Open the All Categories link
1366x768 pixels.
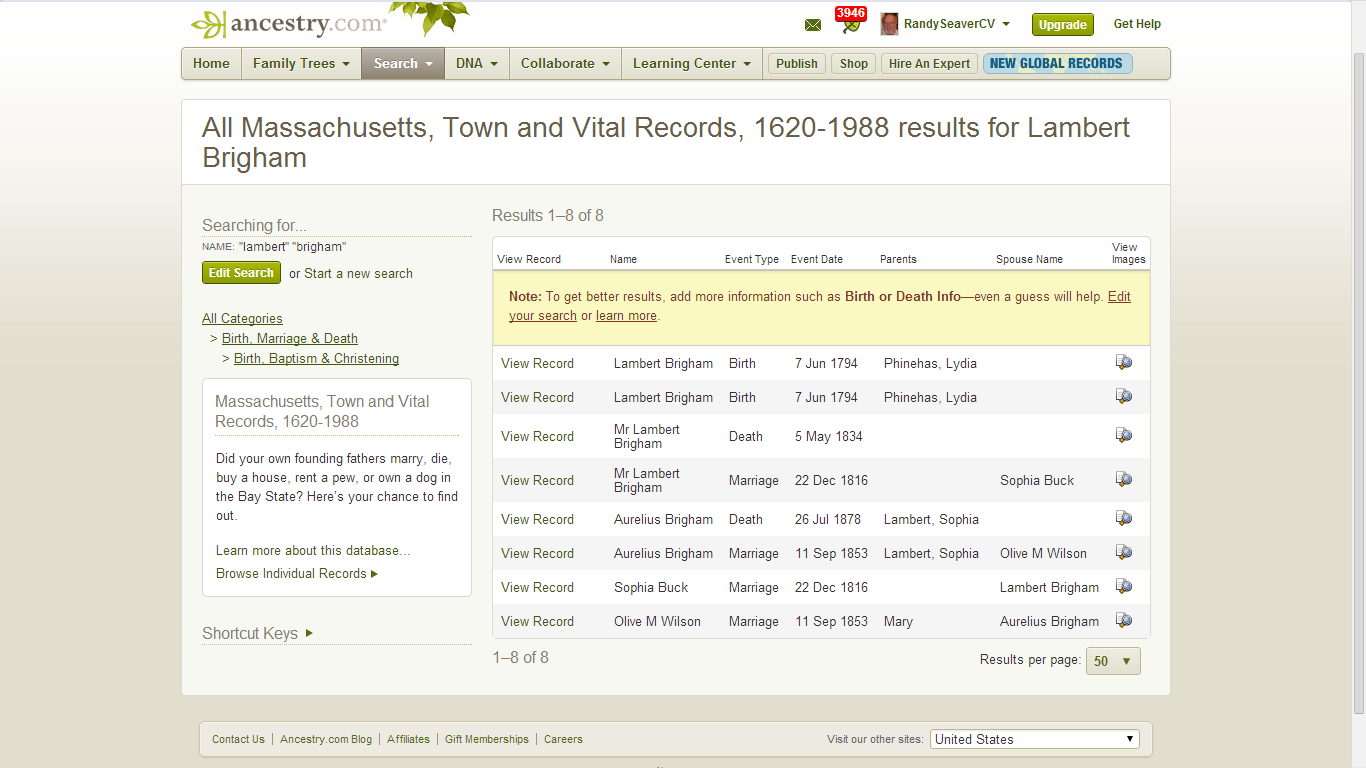point(242,318)
